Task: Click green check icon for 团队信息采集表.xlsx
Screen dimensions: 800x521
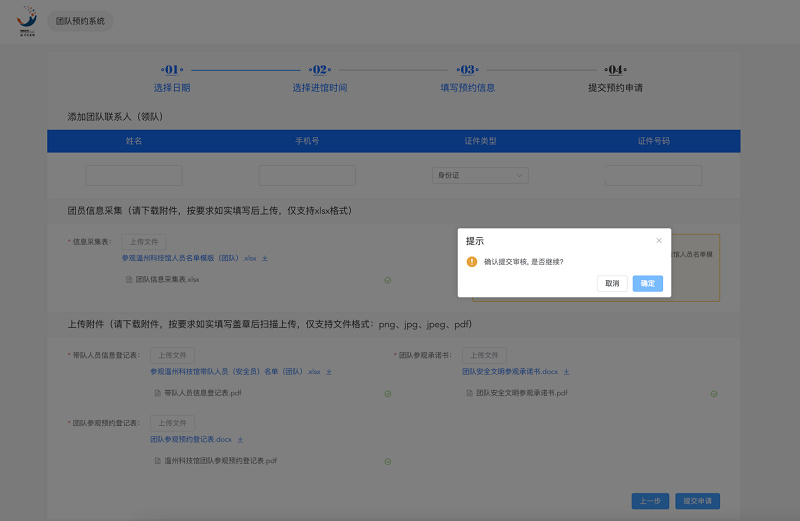Action: pos(387,280)
